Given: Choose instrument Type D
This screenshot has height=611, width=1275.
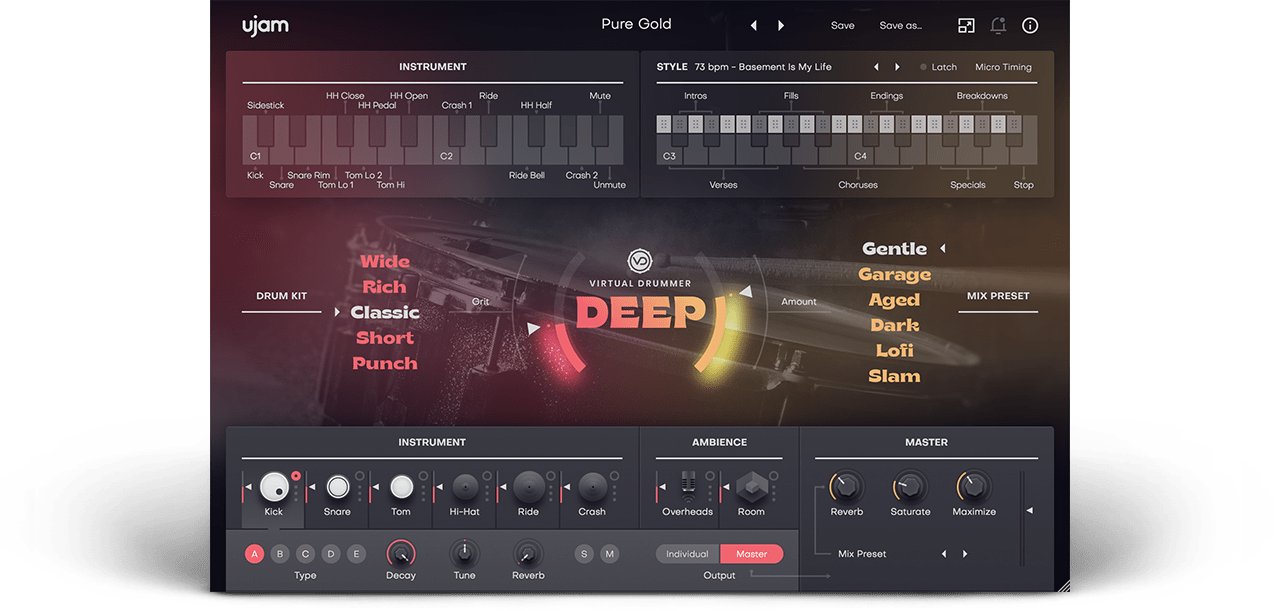Looking at the screenshot, I should click(331, 554).
